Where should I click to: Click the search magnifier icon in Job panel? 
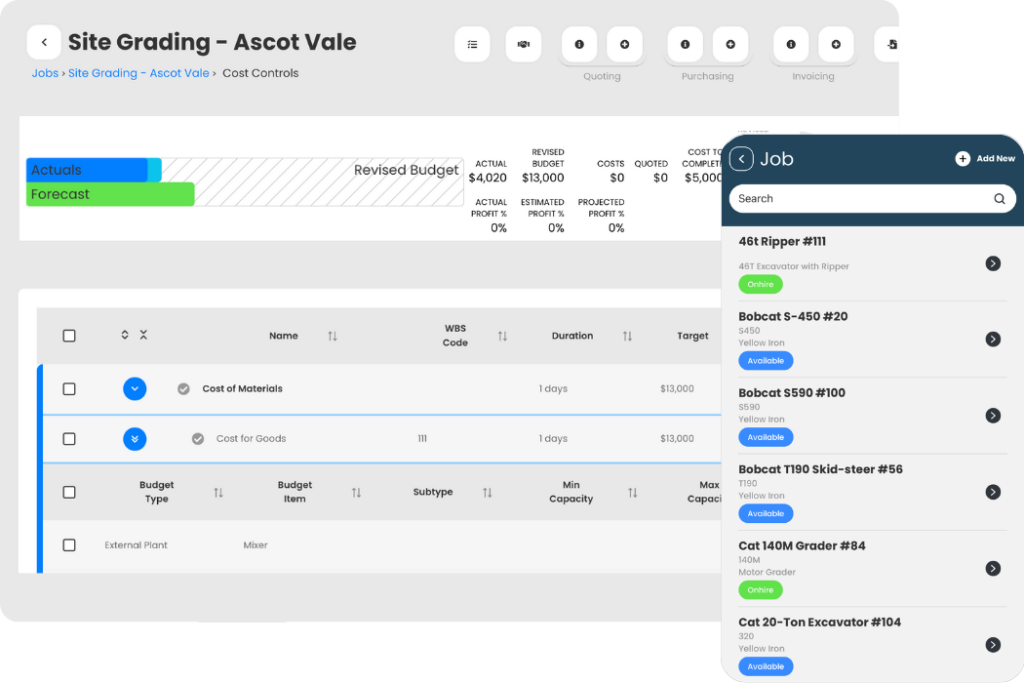(x=999, y=199)
